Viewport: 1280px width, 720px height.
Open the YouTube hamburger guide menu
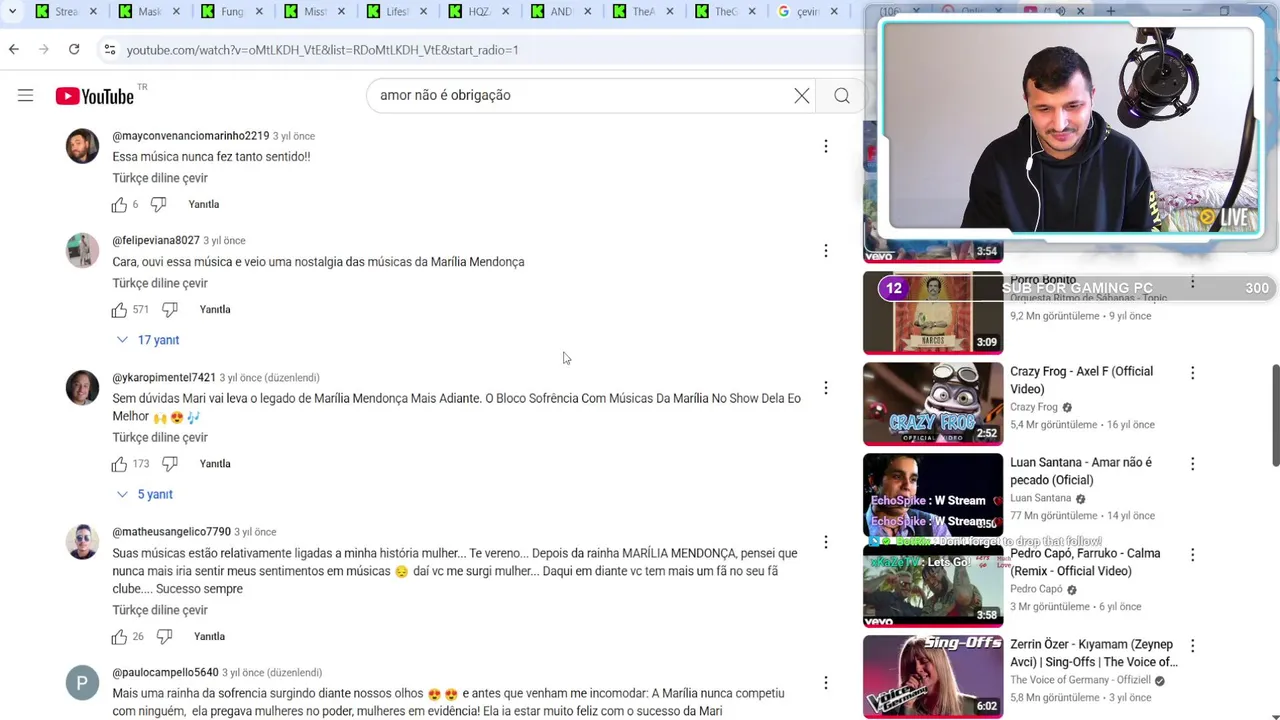coord(25,96)
